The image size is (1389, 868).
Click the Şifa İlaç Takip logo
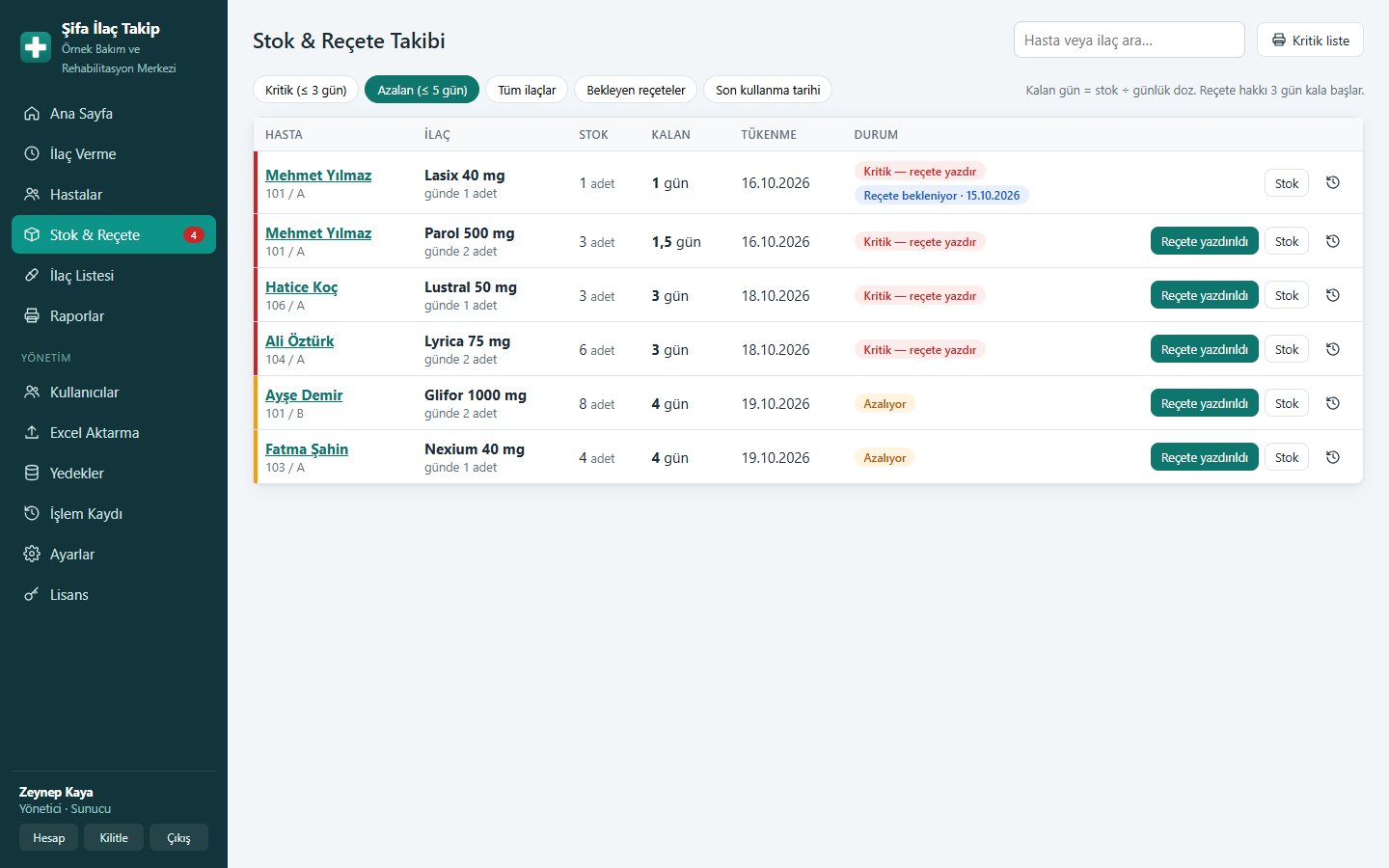click(x=36, y=47)
